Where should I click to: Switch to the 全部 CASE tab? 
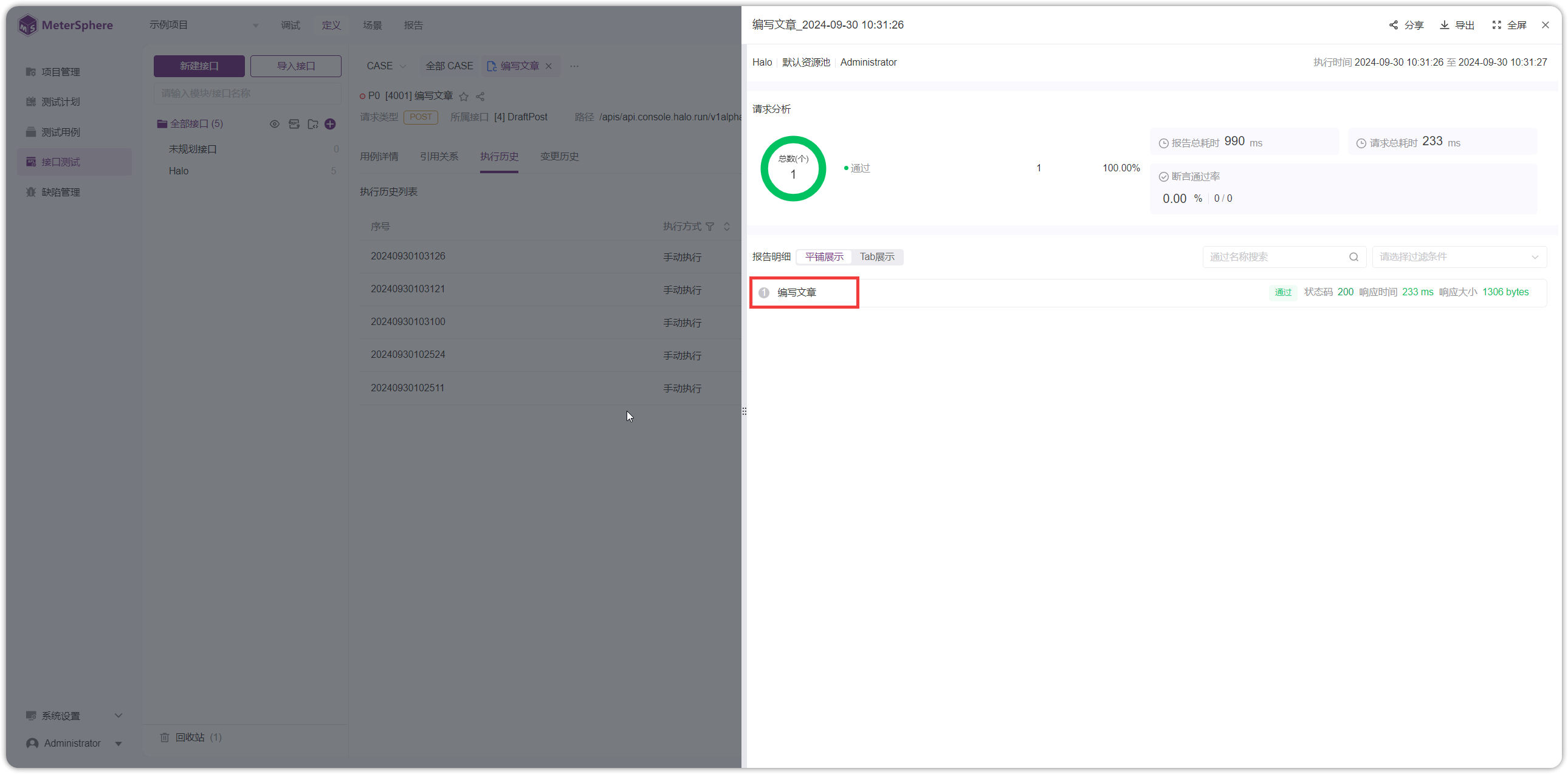449,66
